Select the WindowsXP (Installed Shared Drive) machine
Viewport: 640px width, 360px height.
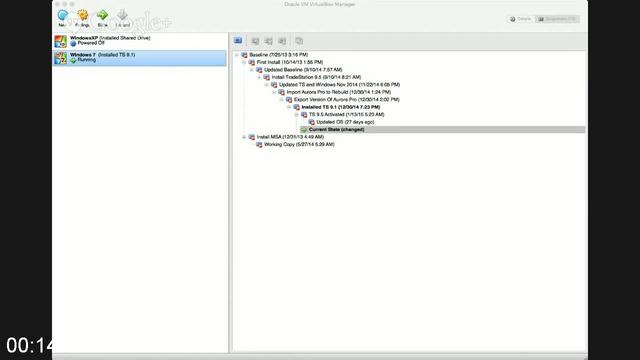(140, 41)
